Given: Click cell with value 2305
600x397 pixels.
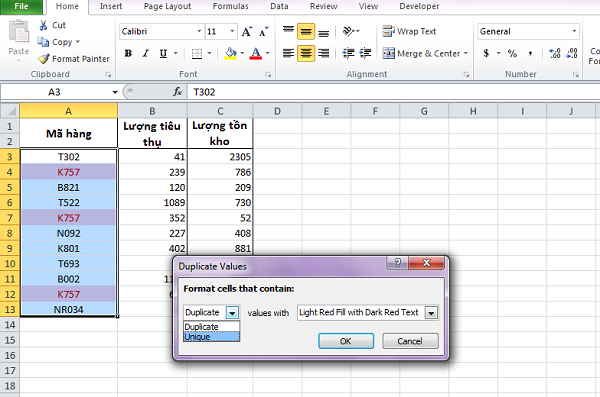Looking at the screenshot, I should click(x=220, y=157).
